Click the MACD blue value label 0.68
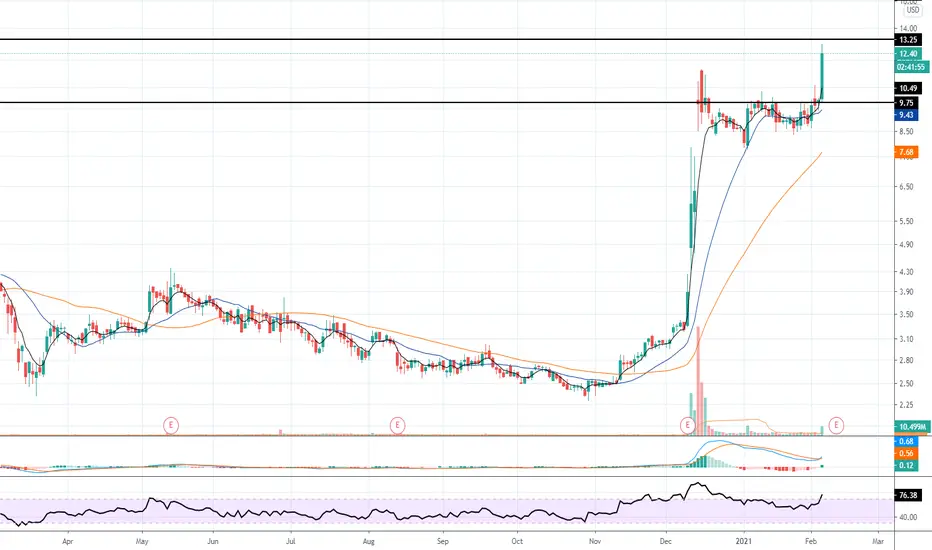 [906, 441]
